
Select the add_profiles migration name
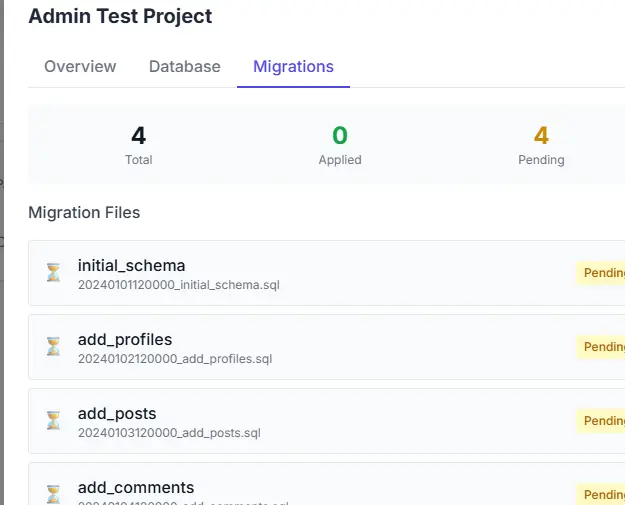tap(125, 340)
